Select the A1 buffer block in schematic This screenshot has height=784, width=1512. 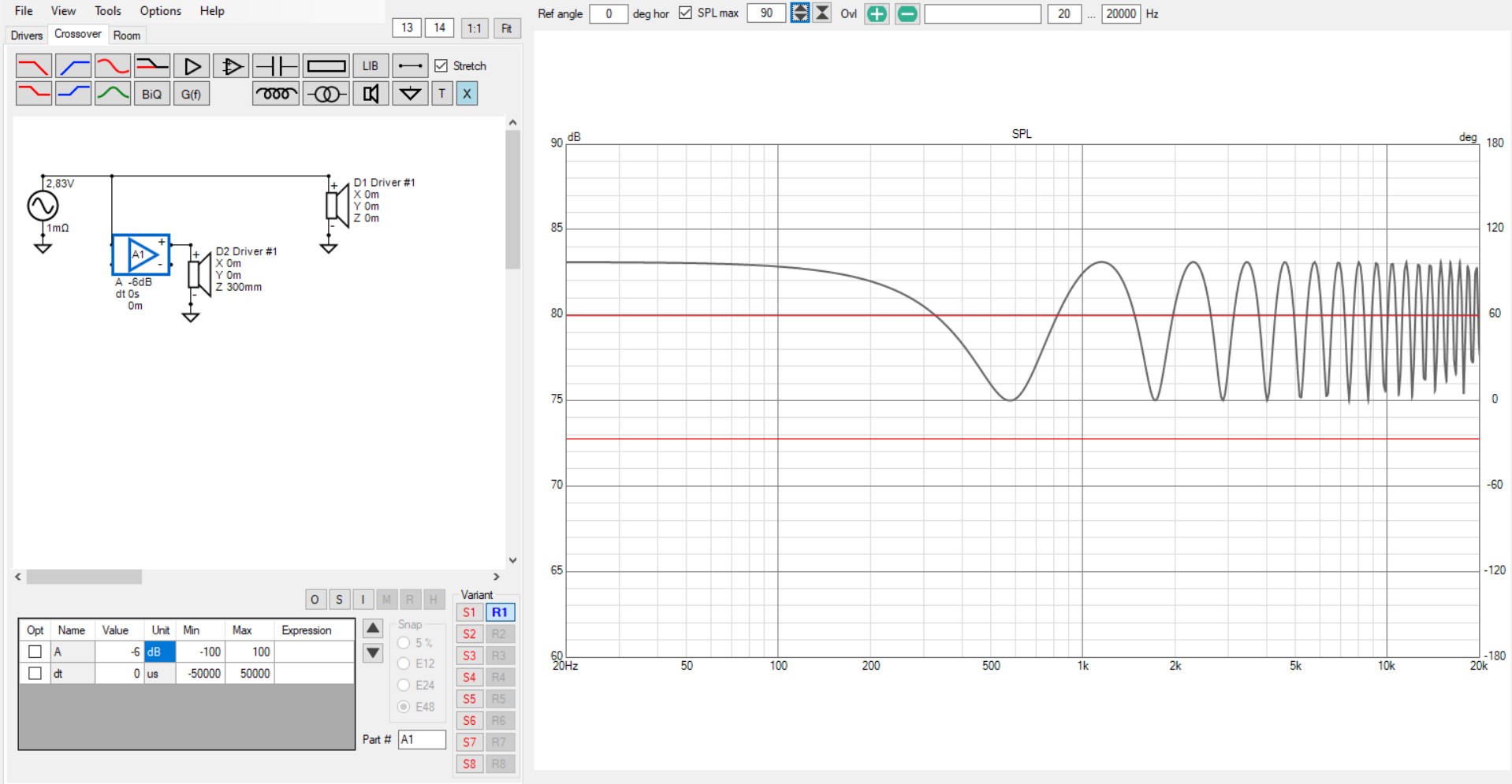coord(141,255)
